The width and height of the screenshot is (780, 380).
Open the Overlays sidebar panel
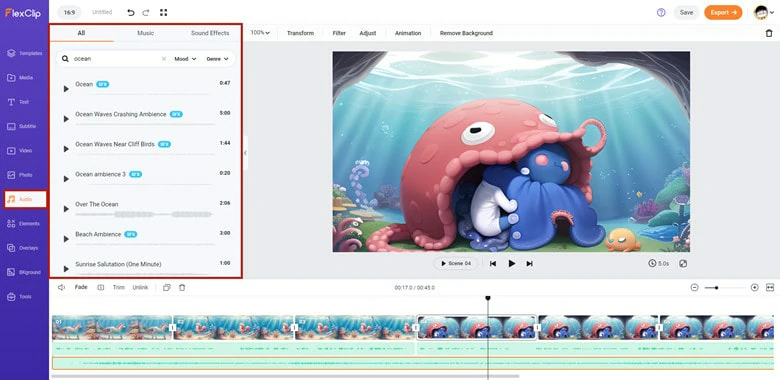(24, 248)
